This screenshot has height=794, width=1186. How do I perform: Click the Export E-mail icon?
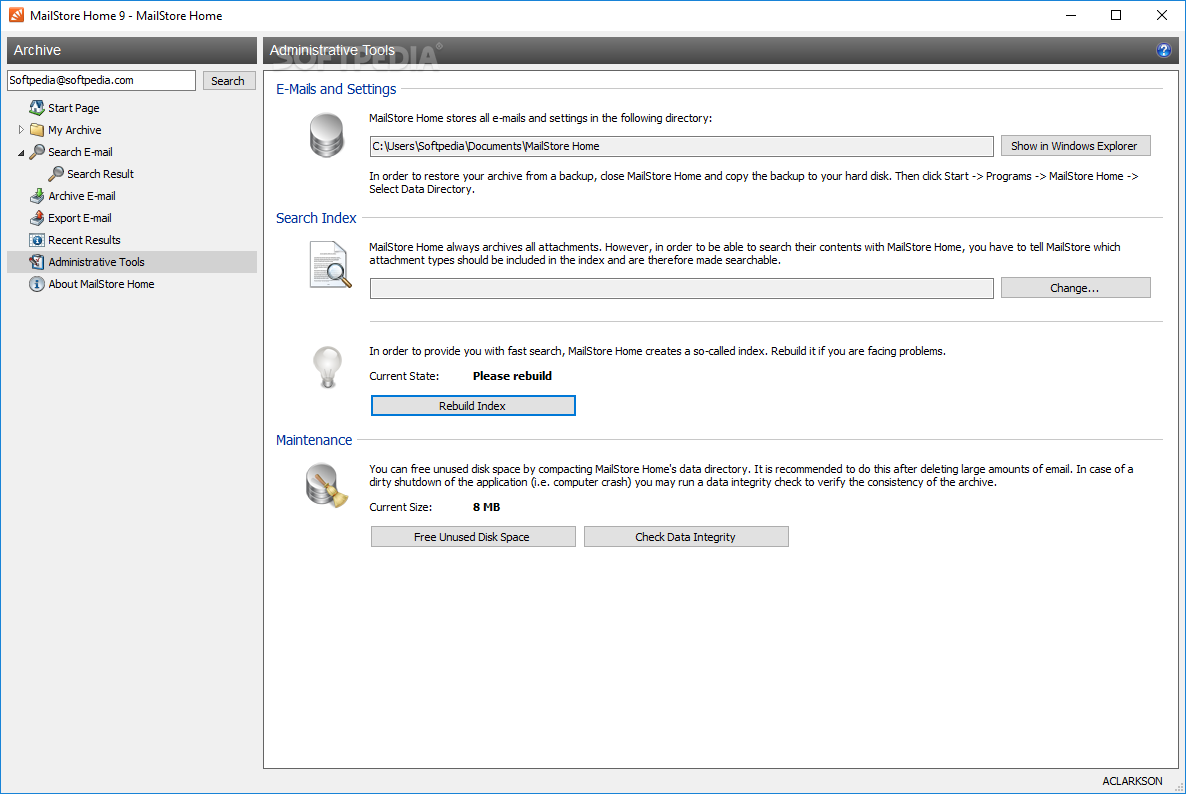point(37,218)
